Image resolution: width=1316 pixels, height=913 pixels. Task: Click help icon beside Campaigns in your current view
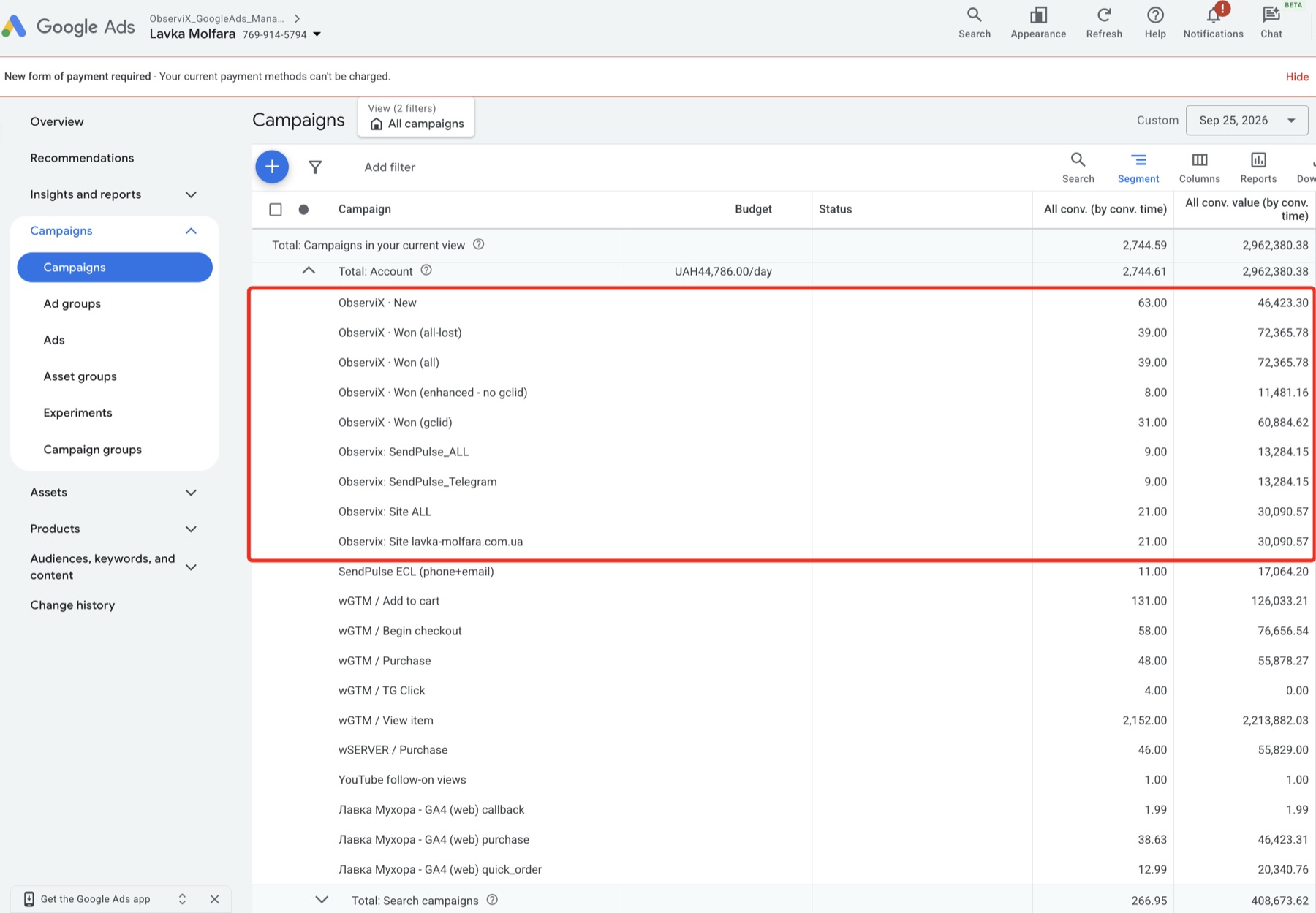pyautogui.click(x=479, y=244)
